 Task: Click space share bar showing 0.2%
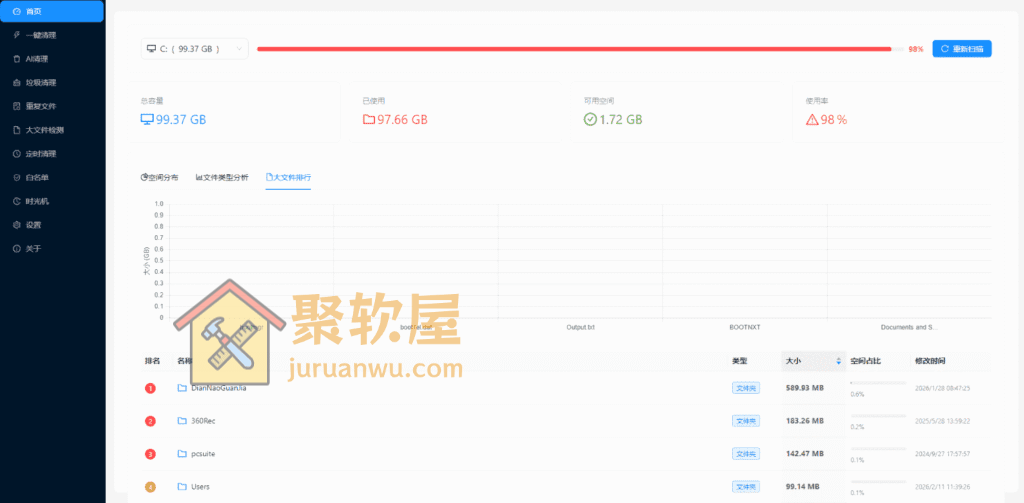[878, 415]
